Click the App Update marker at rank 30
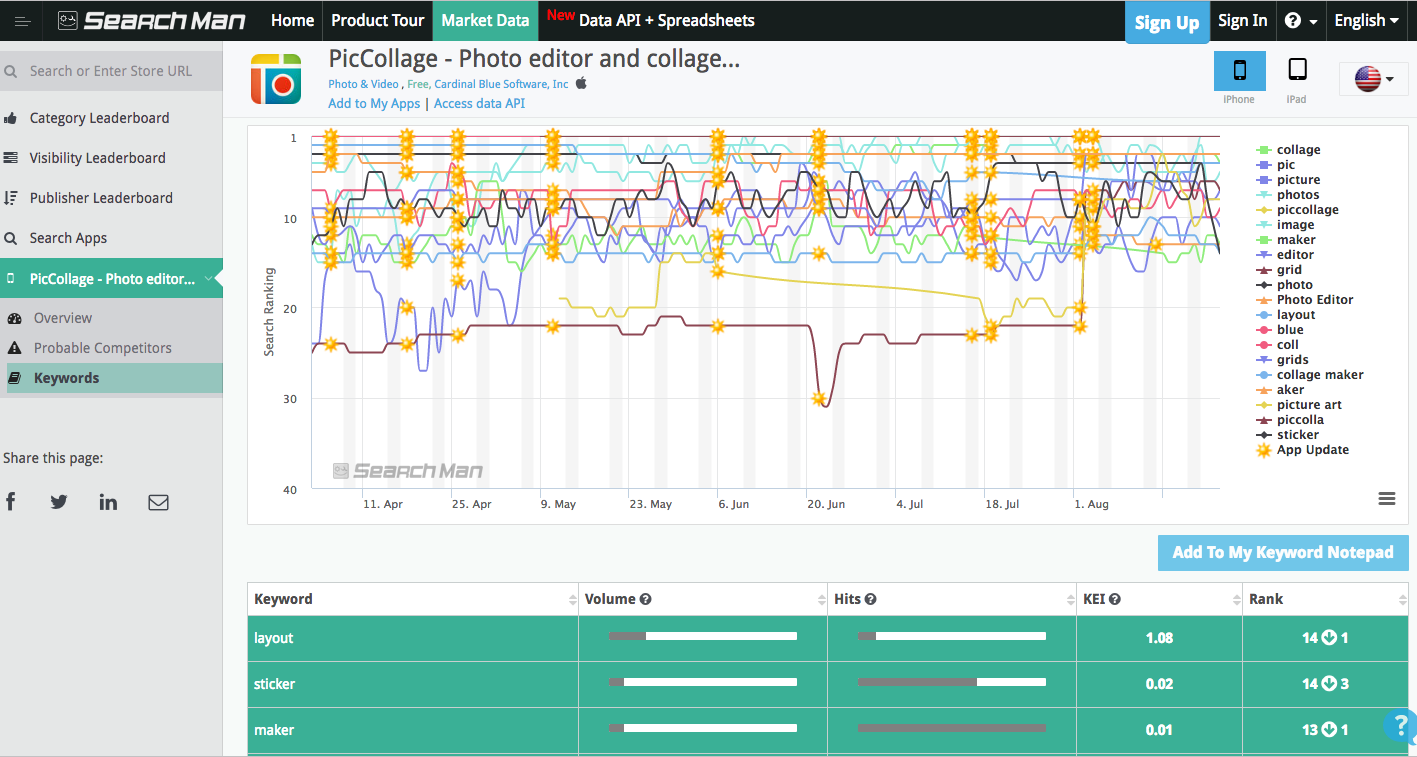The height and width of the screenshot is (757, 1417). point(820,398)
